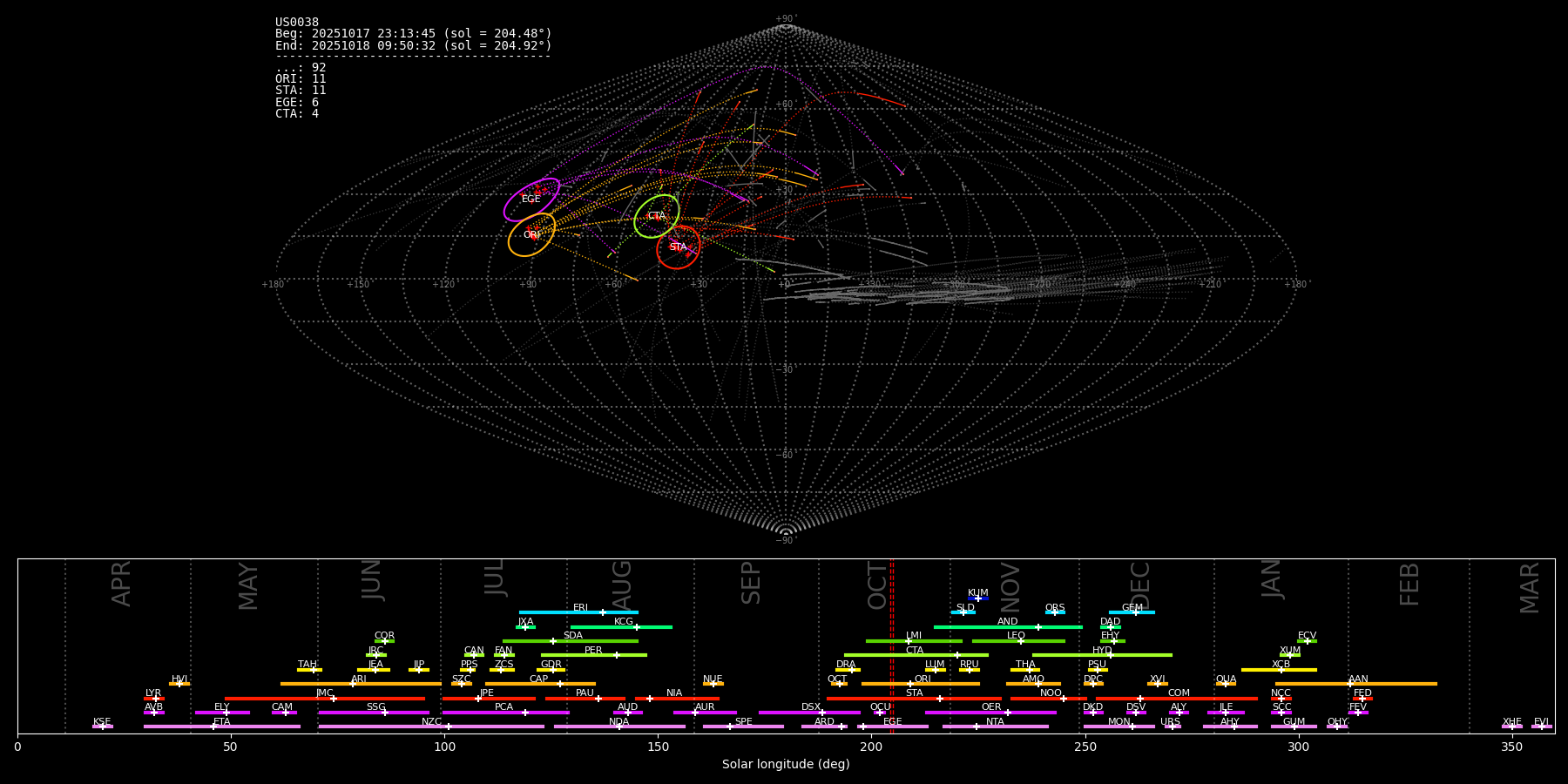Click the LYR shower bar in the timeline

pyautogui.click(x=154, y=699)
